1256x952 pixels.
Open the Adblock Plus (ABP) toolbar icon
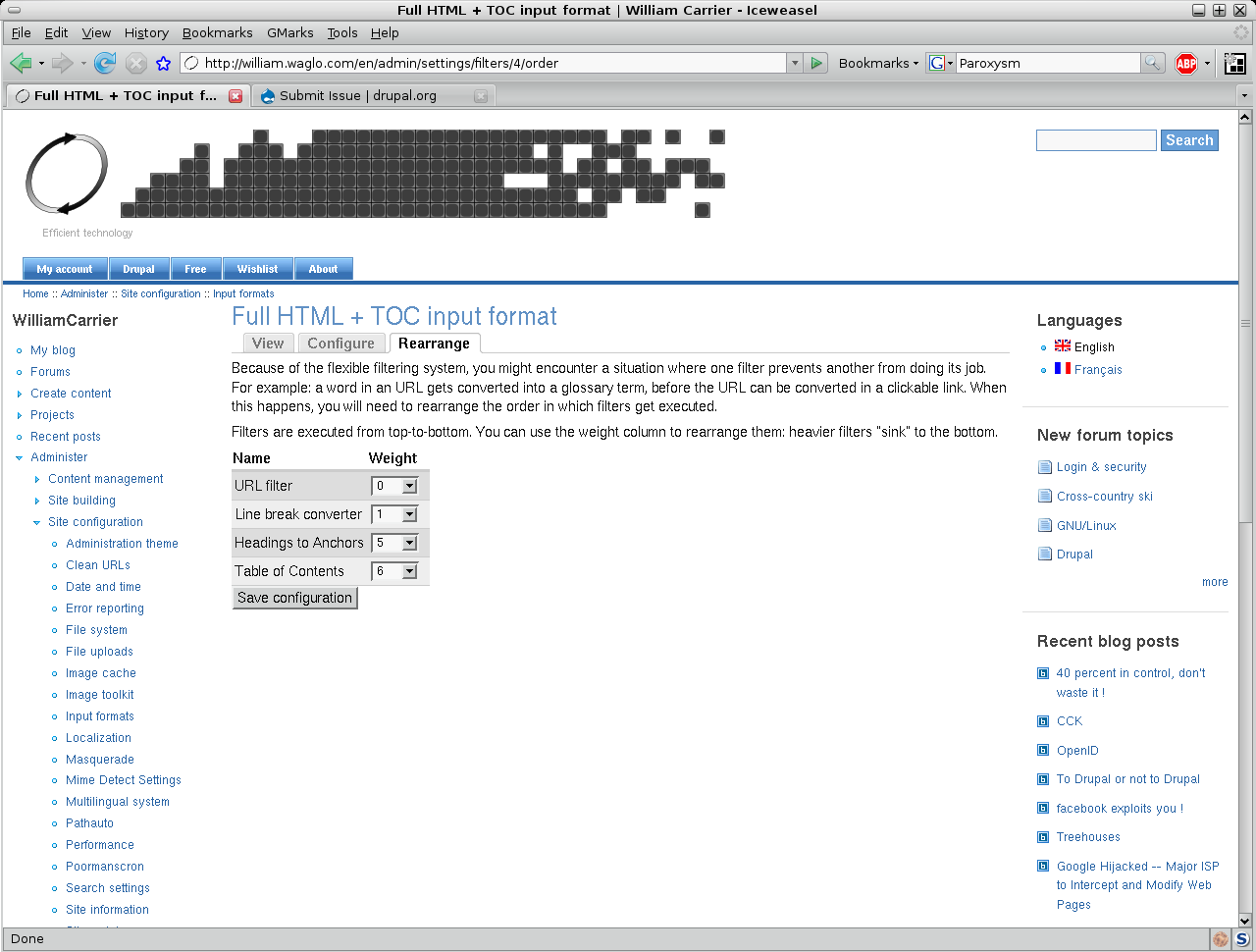click(x=1185, y=63)
